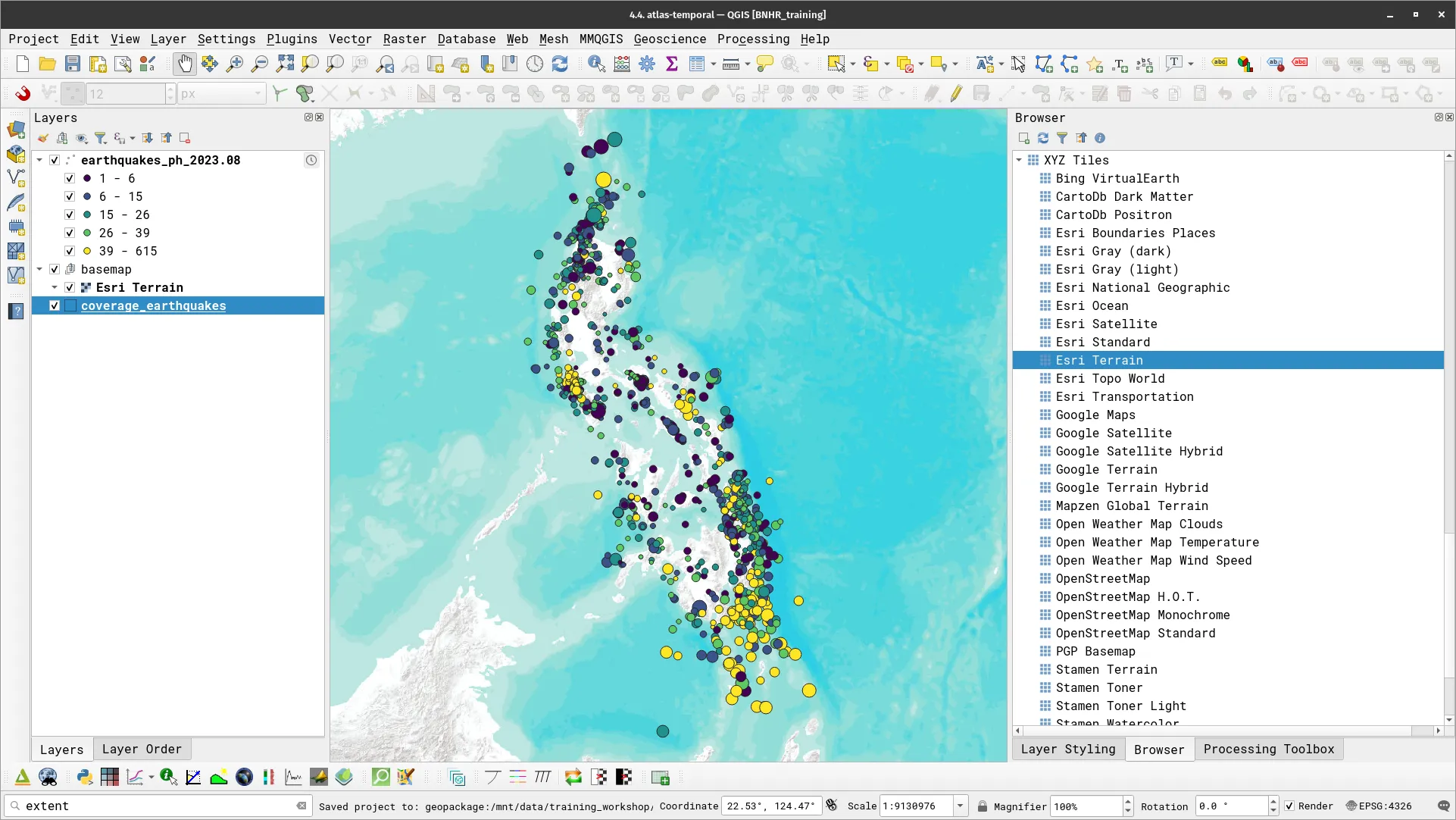Open the Python Console

click(84, 778)
